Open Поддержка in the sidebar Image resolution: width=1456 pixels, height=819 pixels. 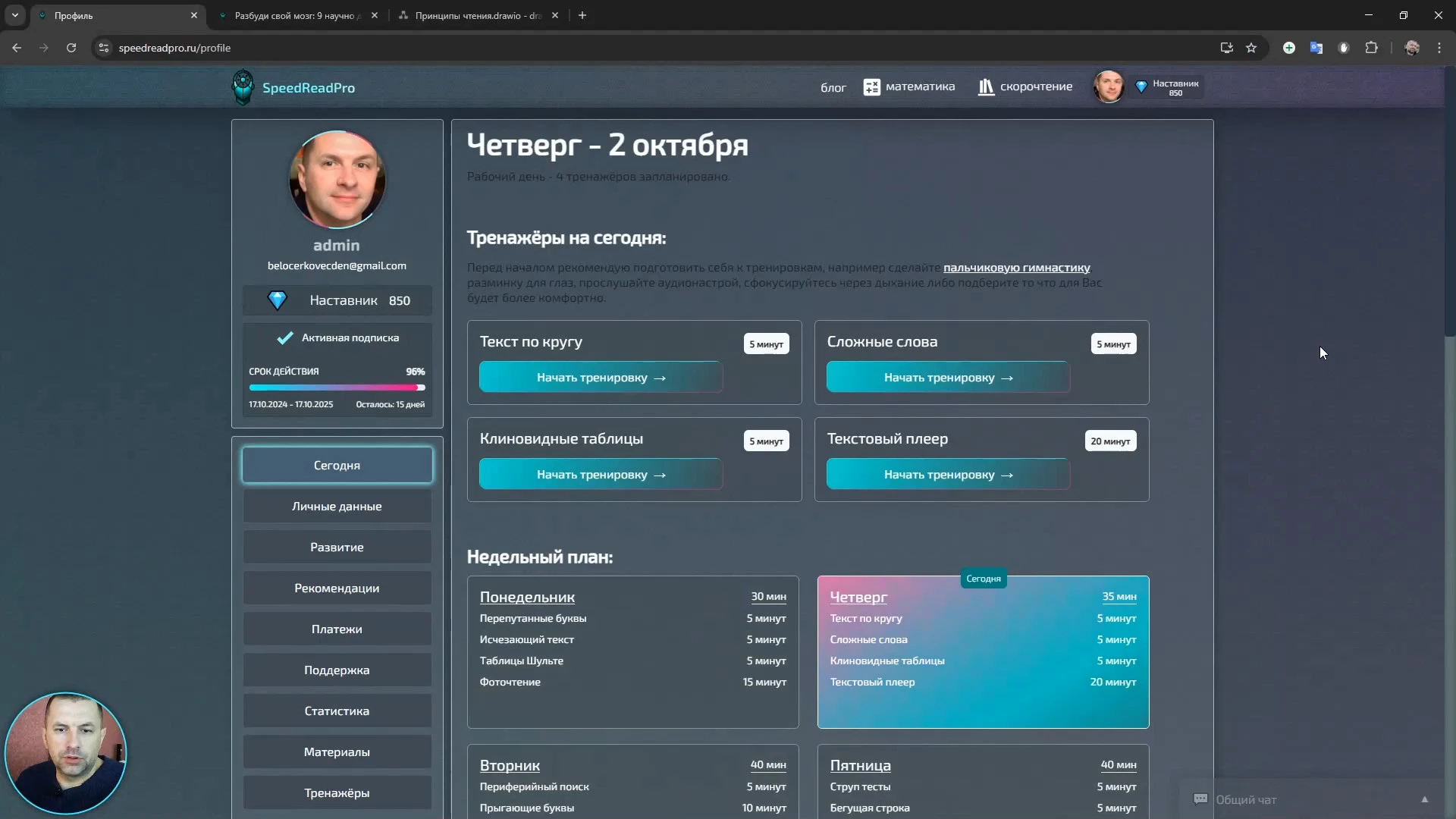pos(337,670)
